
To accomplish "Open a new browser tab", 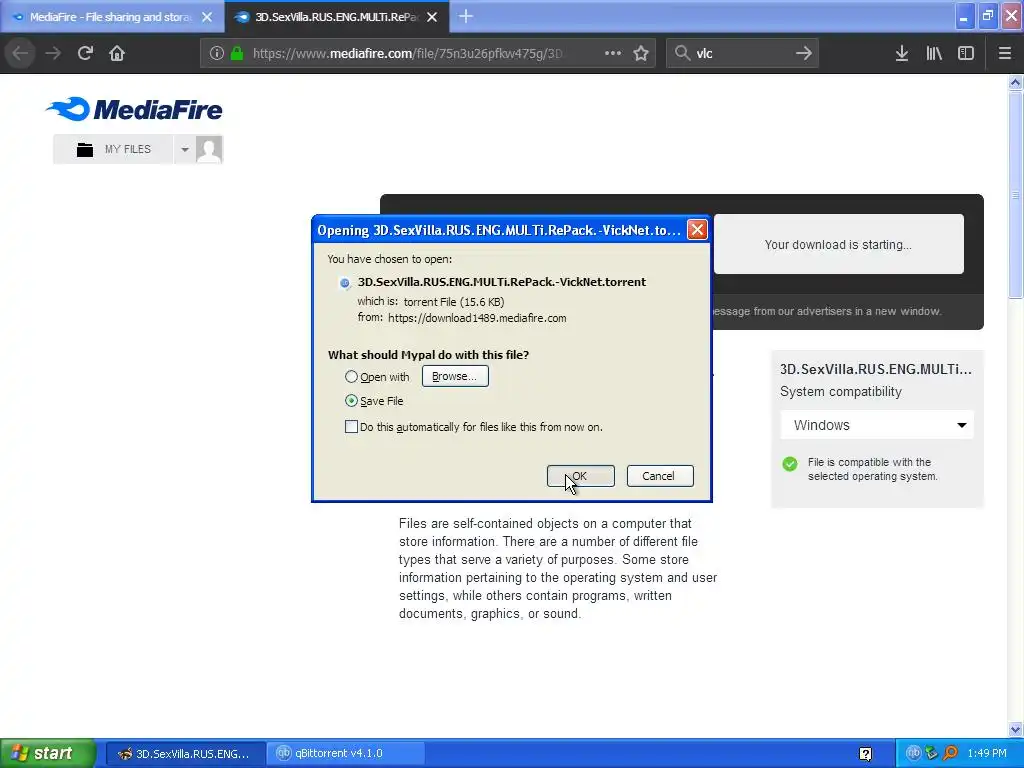I will [466, 16].
